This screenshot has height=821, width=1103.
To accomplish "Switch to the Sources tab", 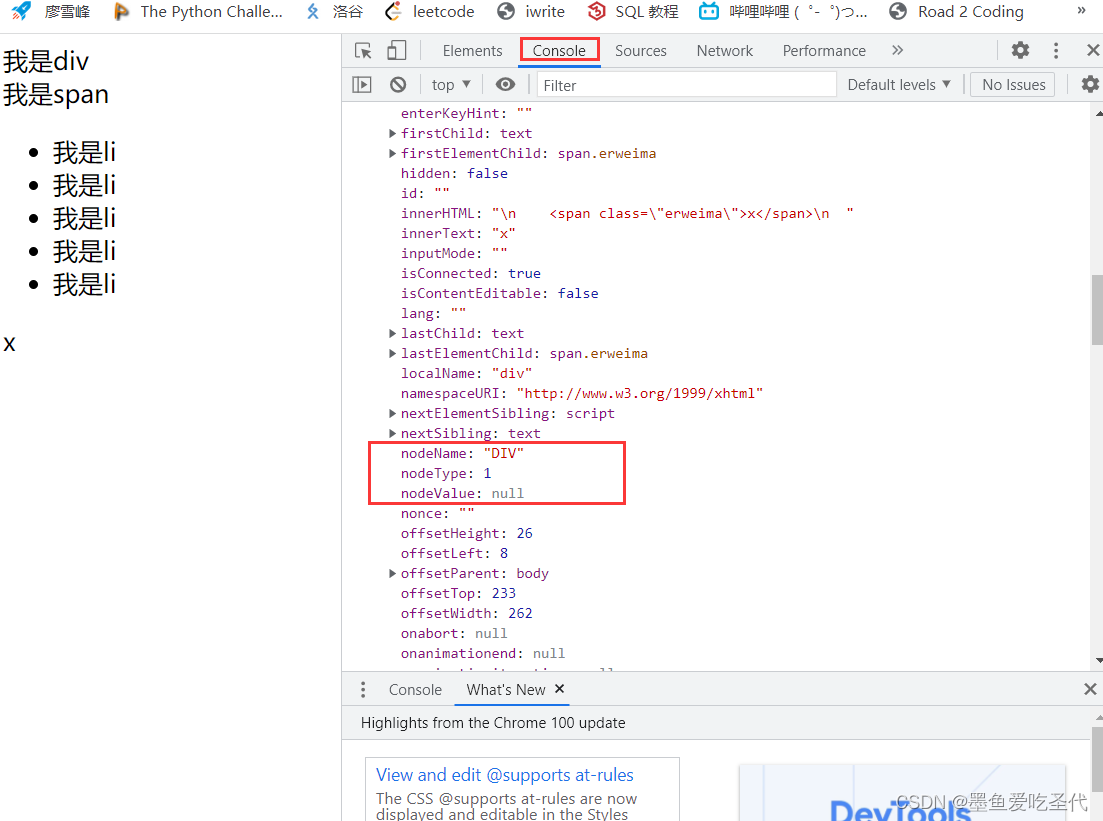I will coord(640,51).
